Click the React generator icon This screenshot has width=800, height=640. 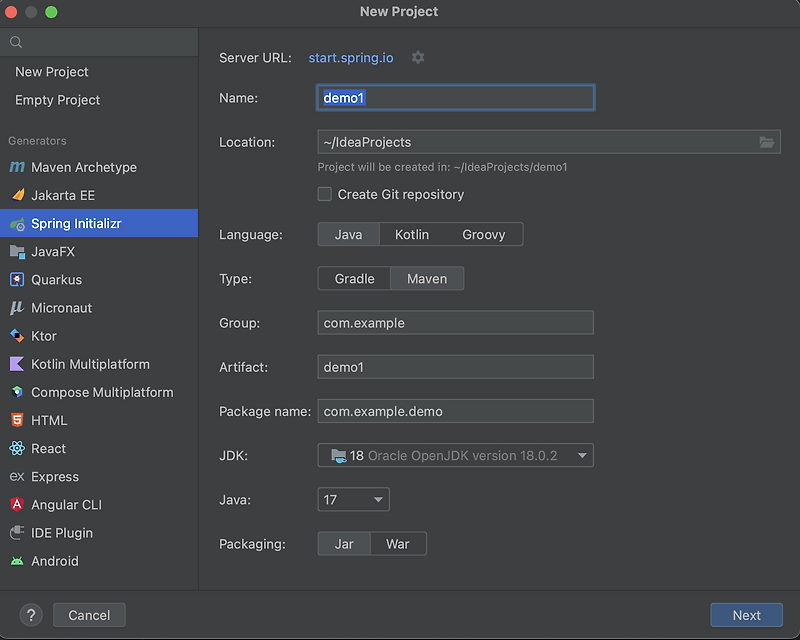17,449
